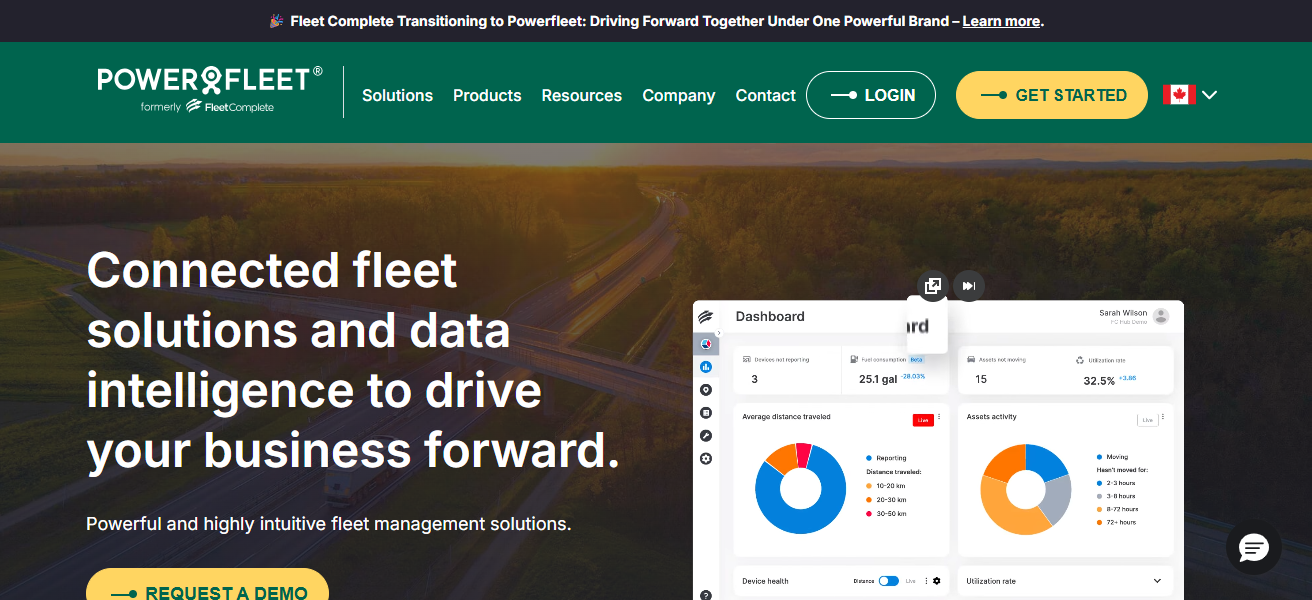The image size is (1312, 600).
Task: Click the Beta tag beside Fuel consumption
Action: 916,359
